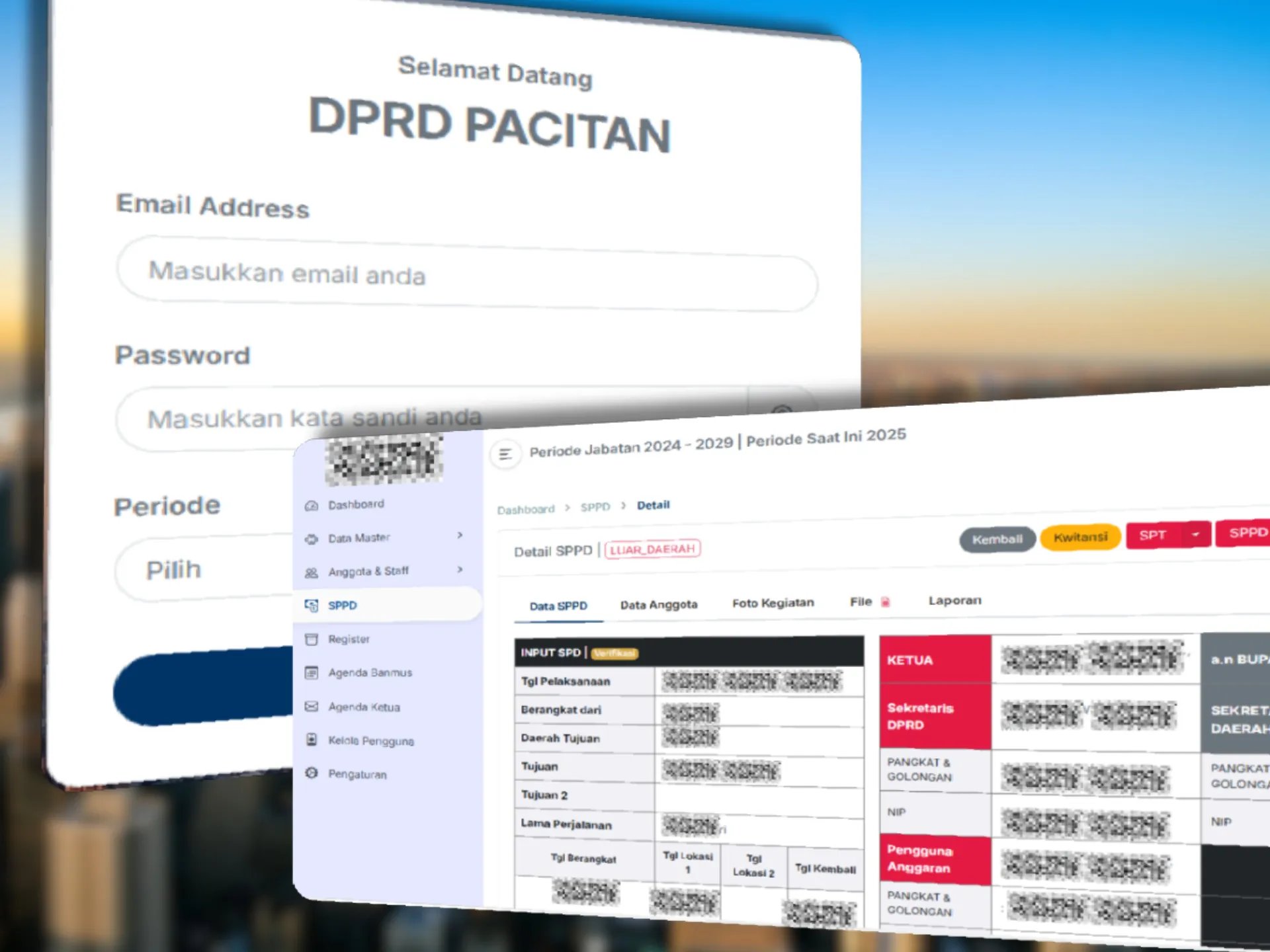1270x952 pixels.
Task: Switch to the Foto Kegiatan tab
Action: [773, 603]
